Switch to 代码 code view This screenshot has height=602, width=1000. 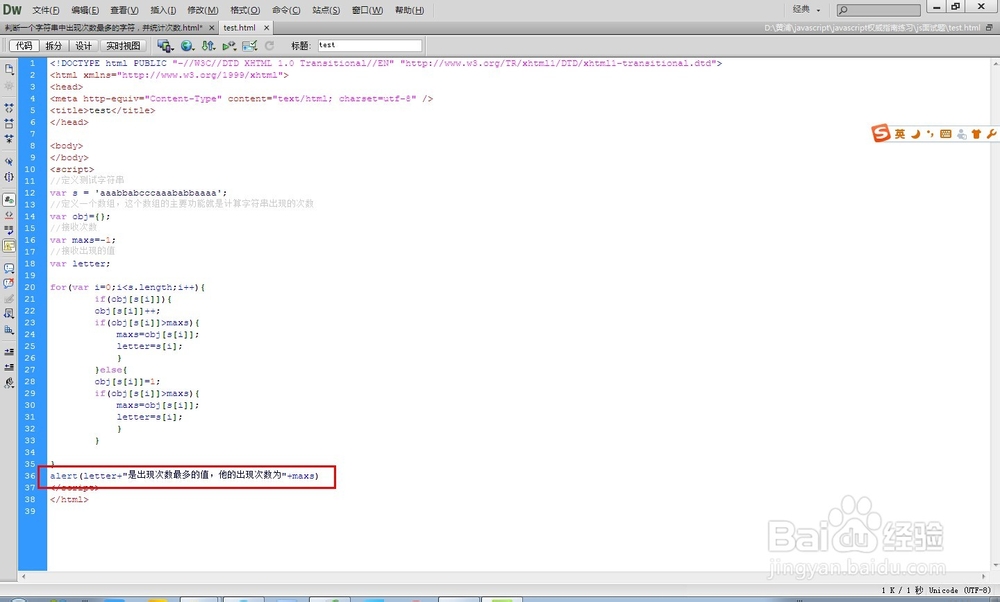coord(24,46)
